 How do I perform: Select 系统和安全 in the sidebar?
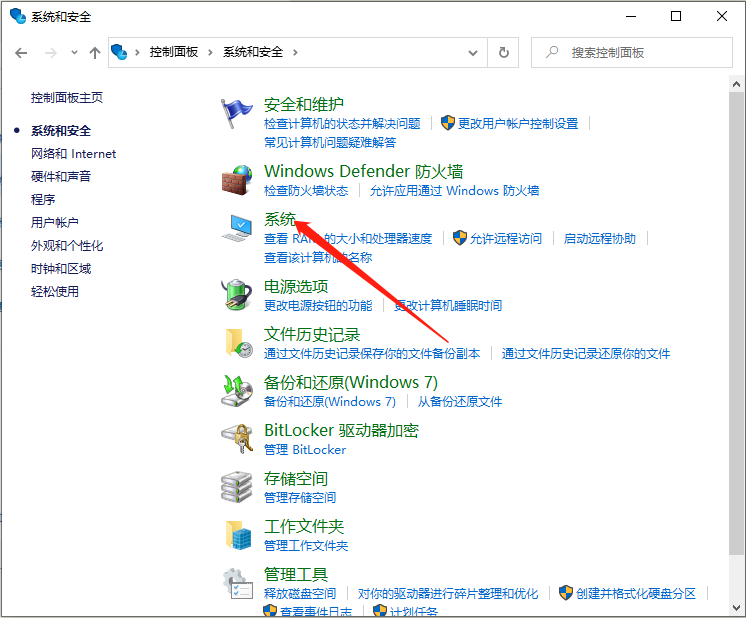(x=61, y=131)
